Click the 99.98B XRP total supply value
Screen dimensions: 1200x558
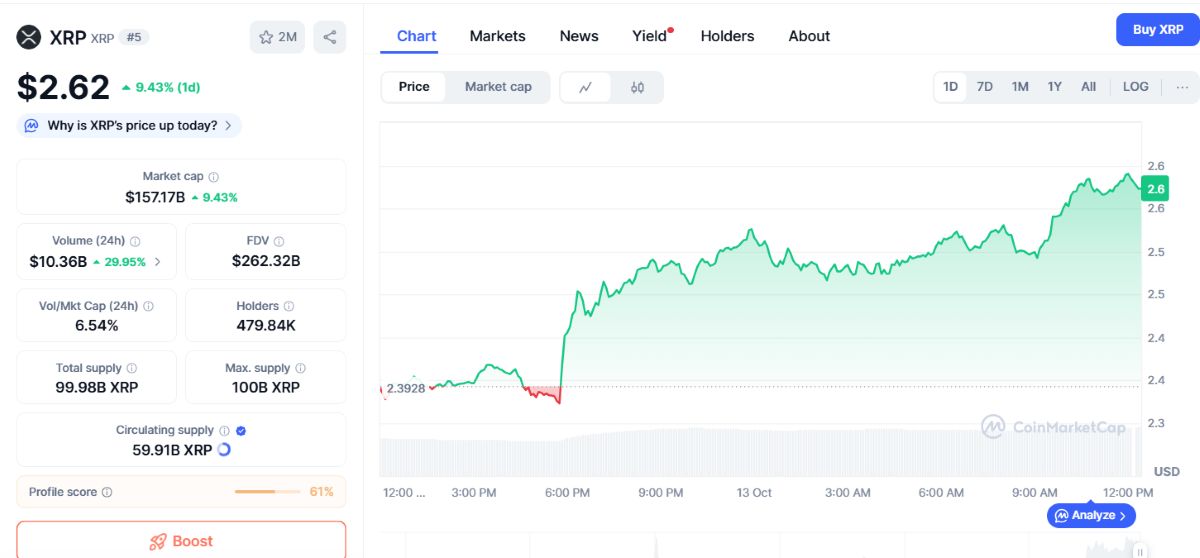(x=97, y=387)
